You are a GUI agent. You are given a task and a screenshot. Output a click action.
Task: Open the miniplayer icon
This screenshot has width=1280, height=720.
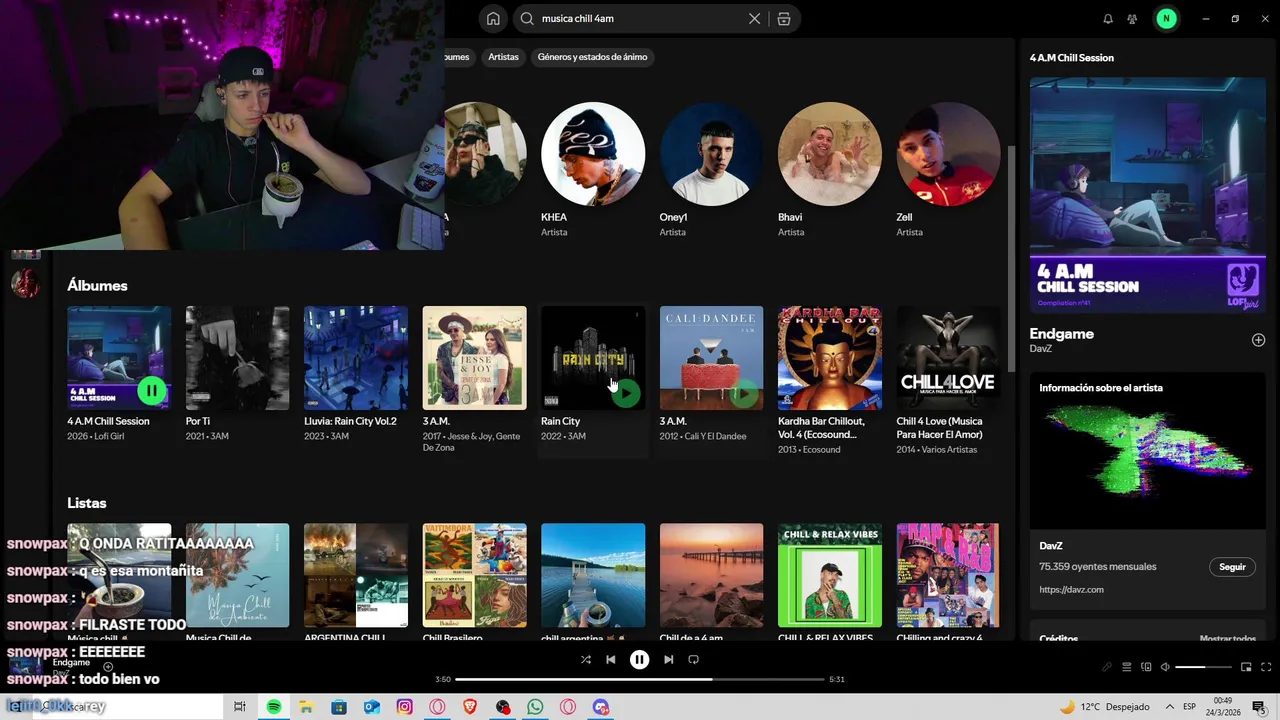(x=1246, y=667)
